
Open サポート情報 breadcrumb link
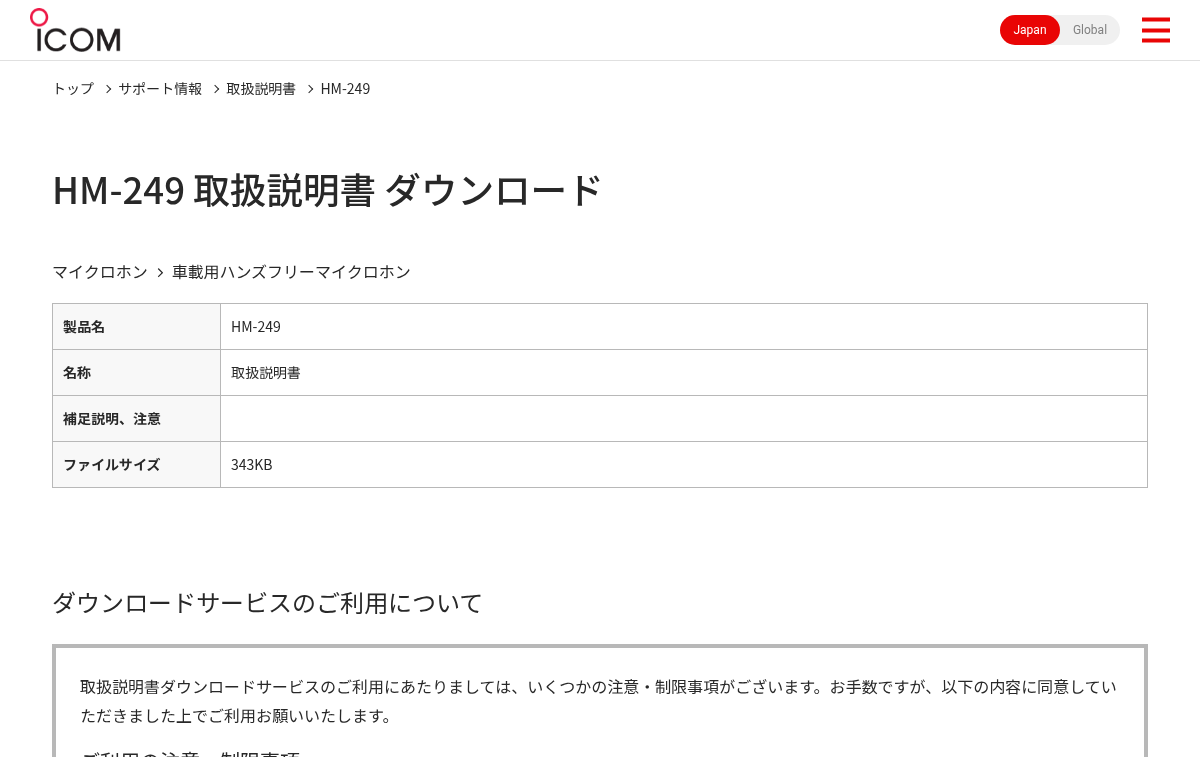160,88
